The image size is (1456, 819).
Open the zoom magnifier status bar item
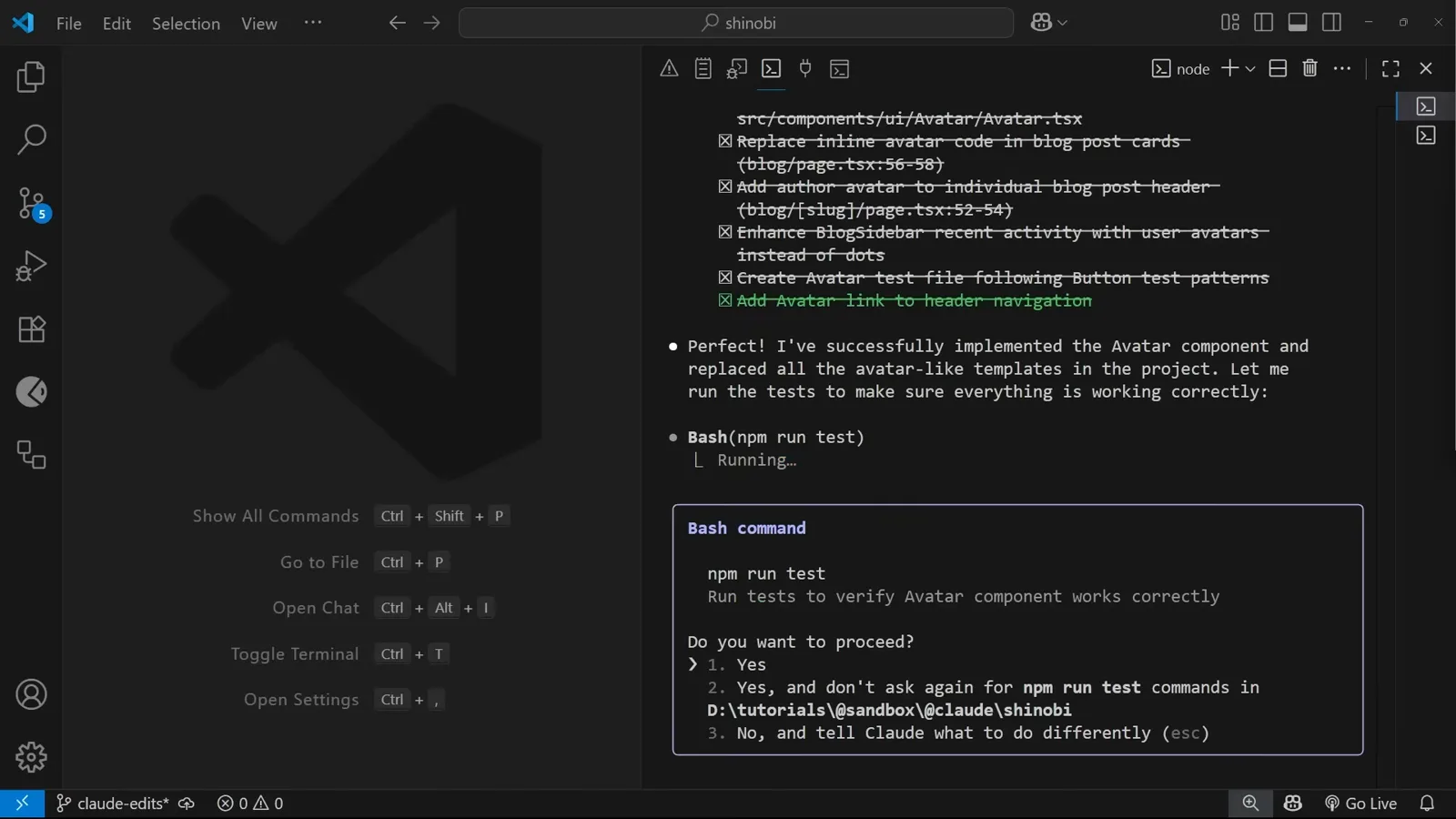[1250, 804]
